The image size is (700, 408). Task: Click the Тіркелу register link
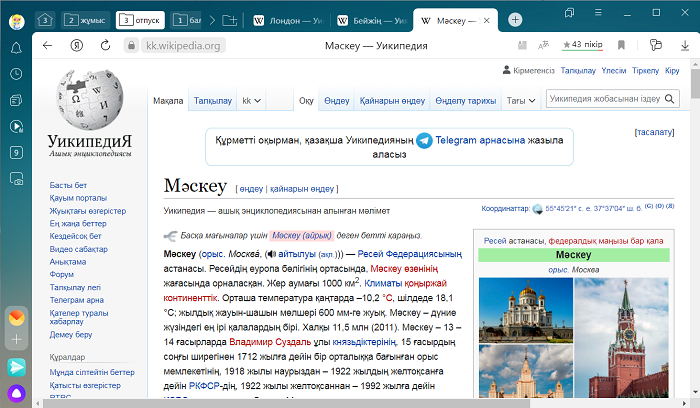coord(646,71)
